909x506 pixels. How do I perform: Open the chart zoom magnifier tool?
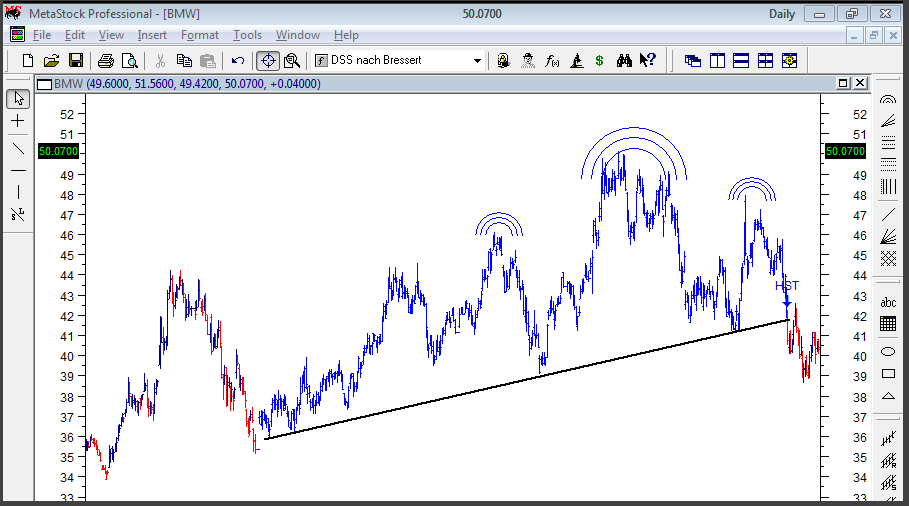pyautogui.click(x=292, y=60)
